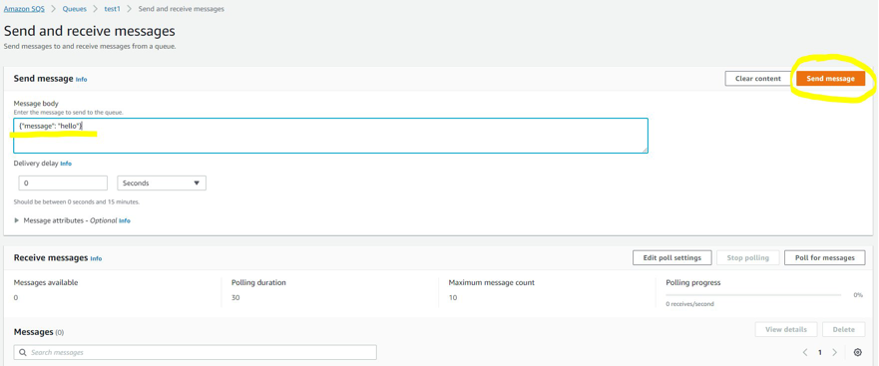Screen dimensions: 879x366
Task: Focus the Delivery delay value field
Action: pos(63,183)
